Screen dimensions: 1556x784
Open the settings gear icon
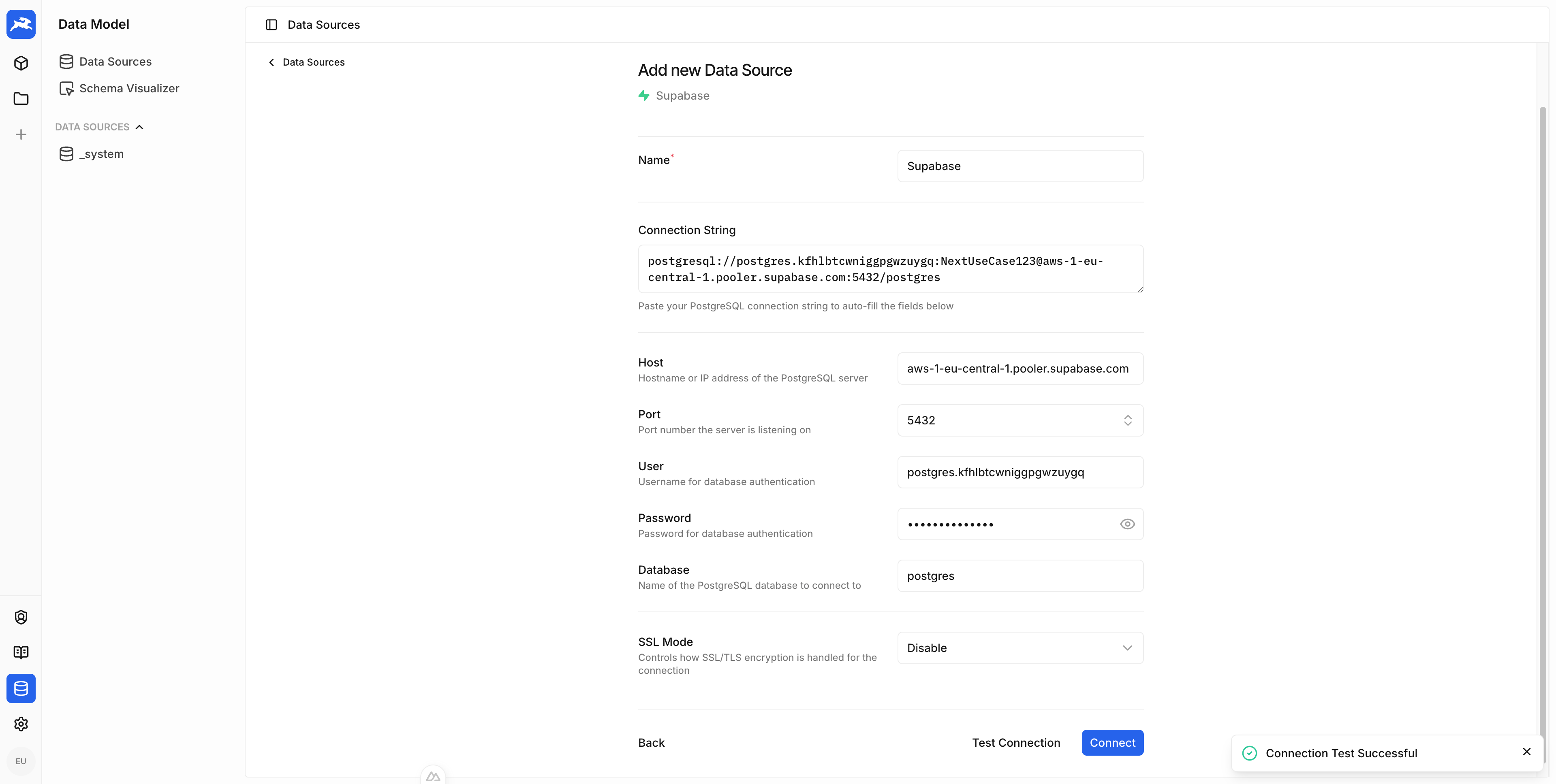21,724
